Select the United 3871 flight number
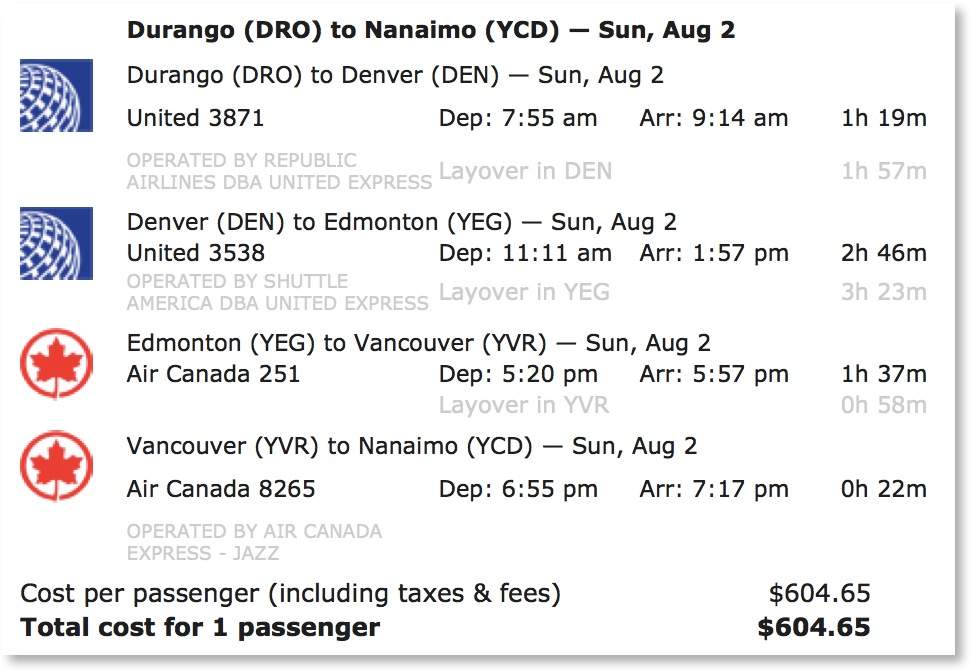 [195, 118]
